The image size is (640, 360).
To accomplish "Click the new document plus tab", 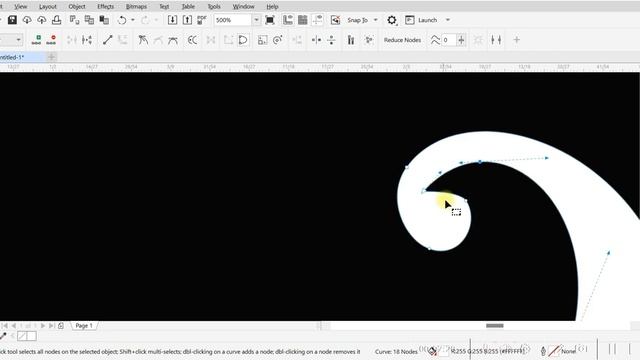I will pyautogui.click(x=52, y=57).
